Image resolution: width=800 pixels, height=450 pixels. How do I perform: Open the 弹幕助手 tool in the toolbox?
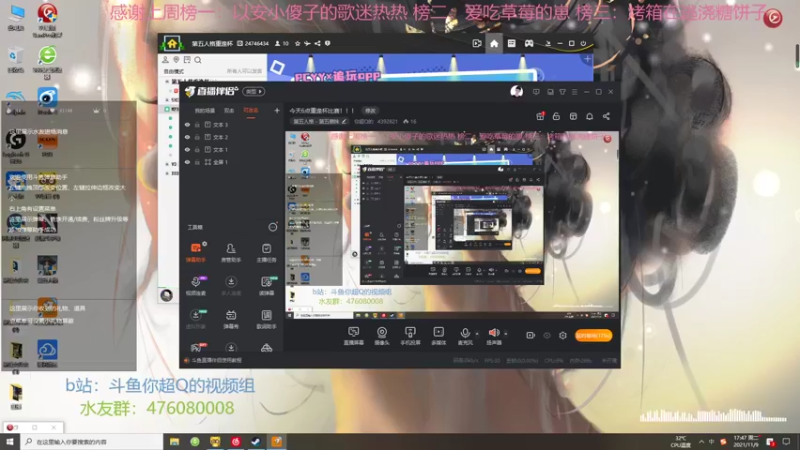(x=195, y=252)
